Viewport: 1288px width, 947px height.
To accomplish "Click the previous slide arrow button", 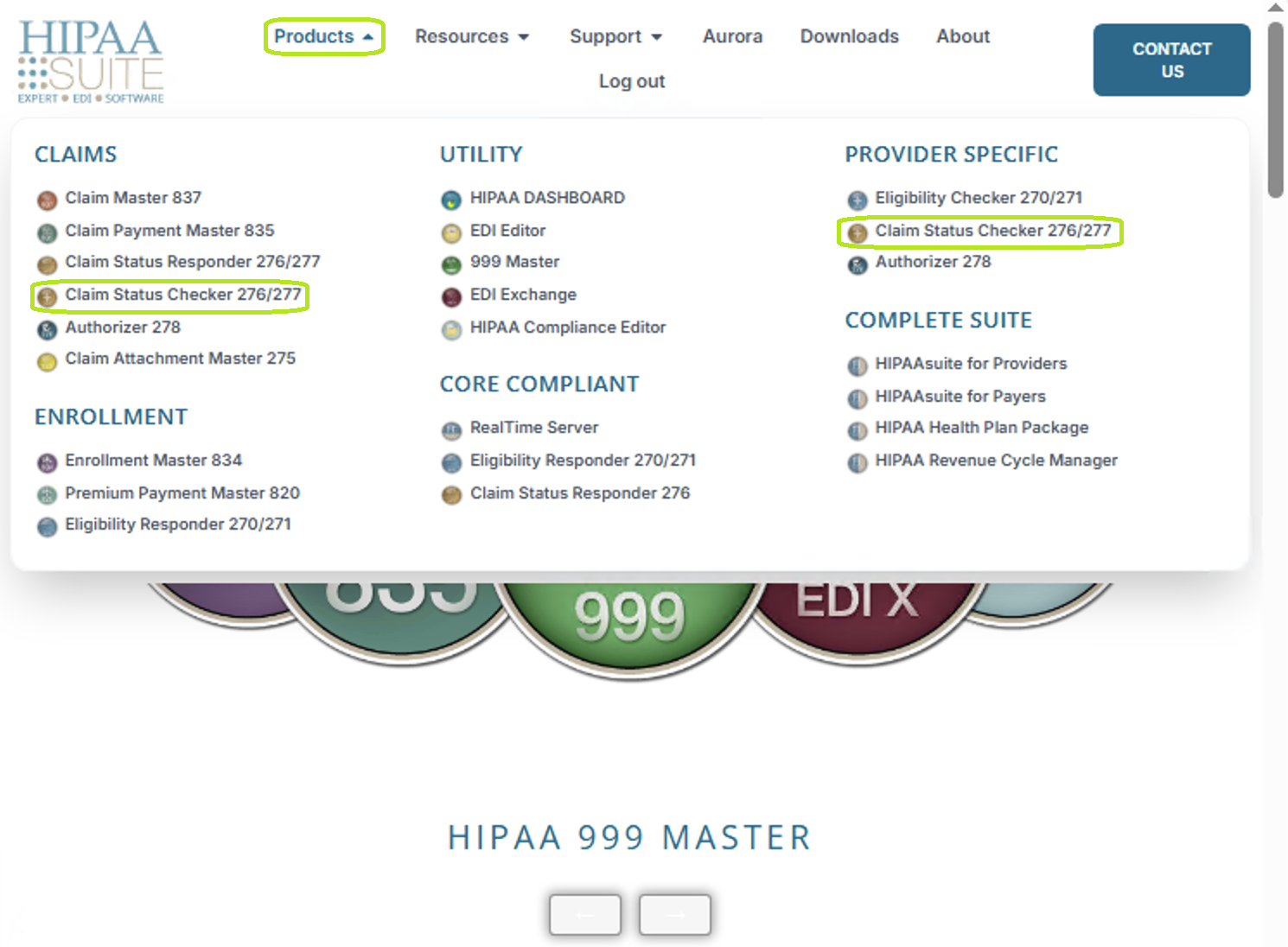I will (x=585, y=915).
